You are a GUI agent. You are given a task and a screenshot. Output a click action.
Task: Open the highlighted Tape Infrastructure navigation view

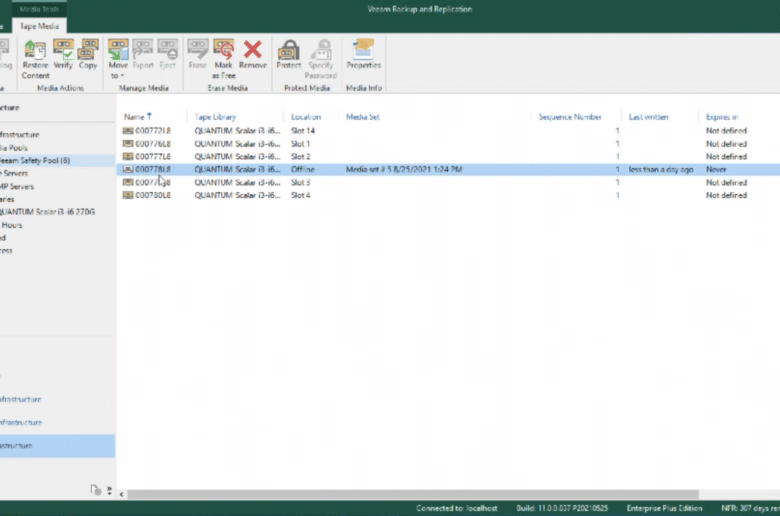57,446
